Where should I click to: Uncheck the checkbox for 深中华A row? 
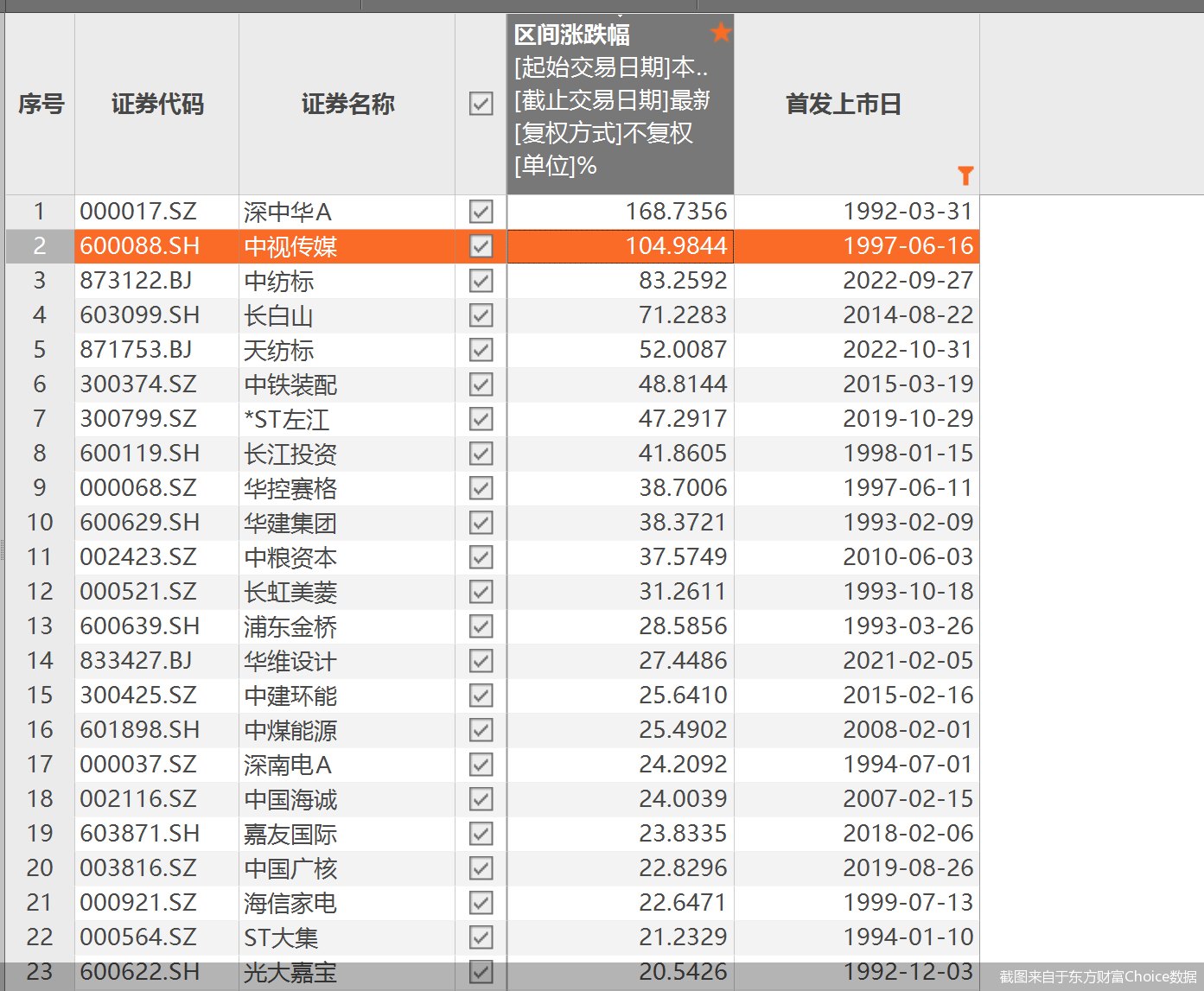click(x=481, y=212)
